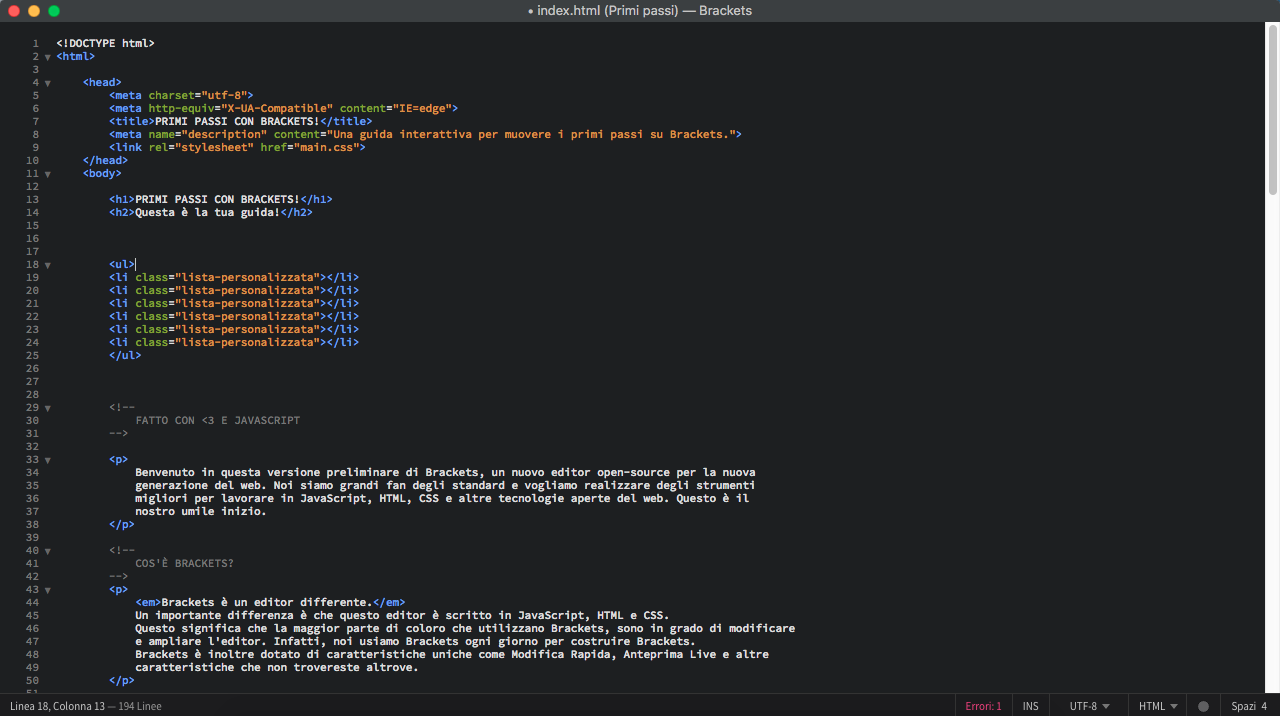This screenshot has width=1280, height=716.
Task: Click the code inspection status circle icon
Action: coord(1203,706)
